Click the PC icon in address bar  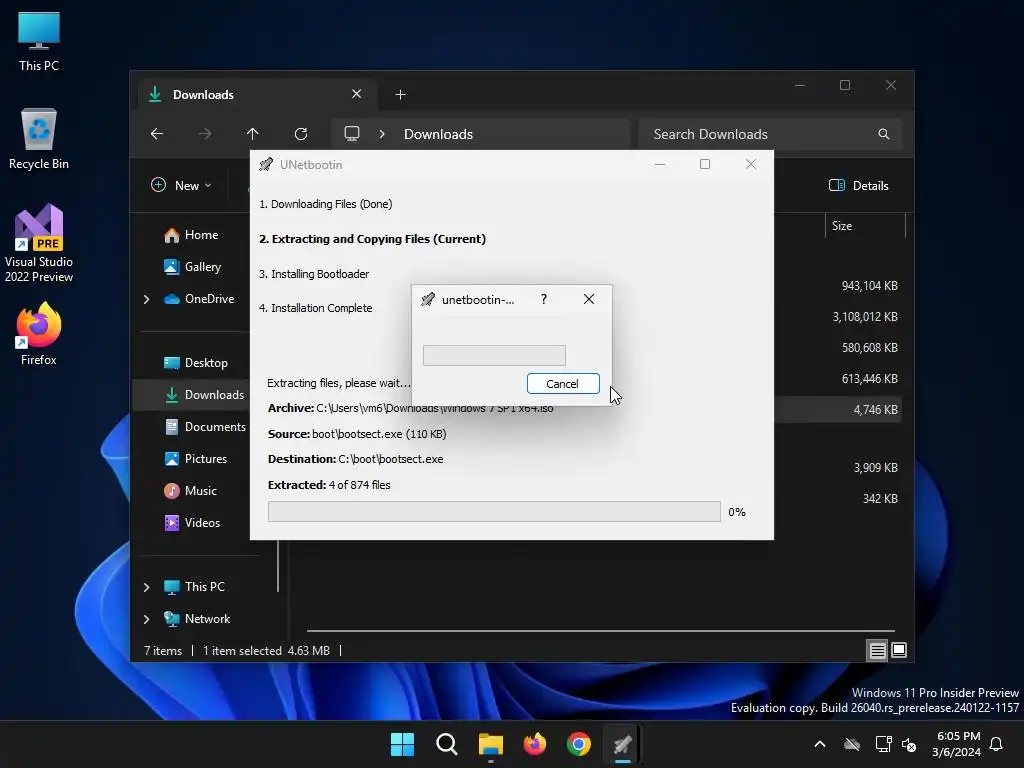[x=351, y=134]
